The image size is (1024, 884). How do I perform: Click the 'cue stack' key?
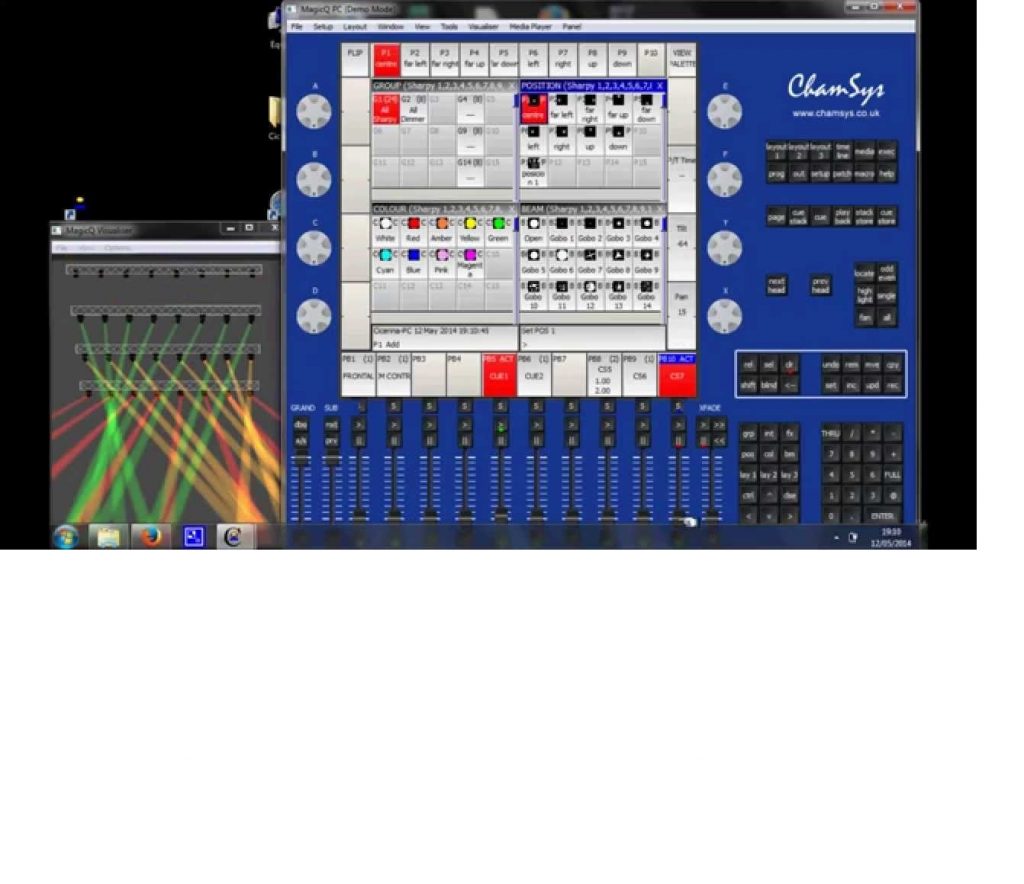click(798, 217)
